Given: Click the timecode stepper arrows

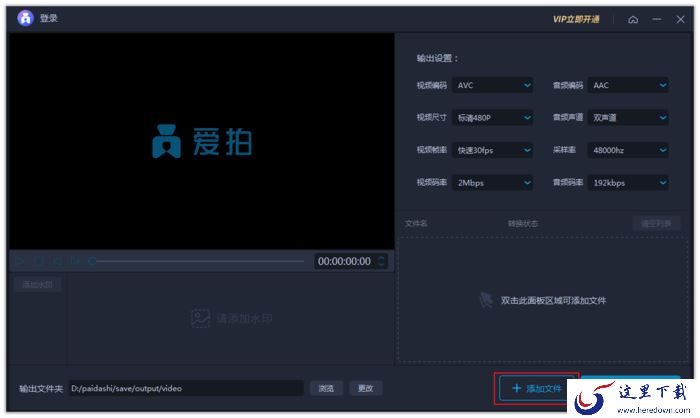Looking at the screenshot, I should [381, 261].
